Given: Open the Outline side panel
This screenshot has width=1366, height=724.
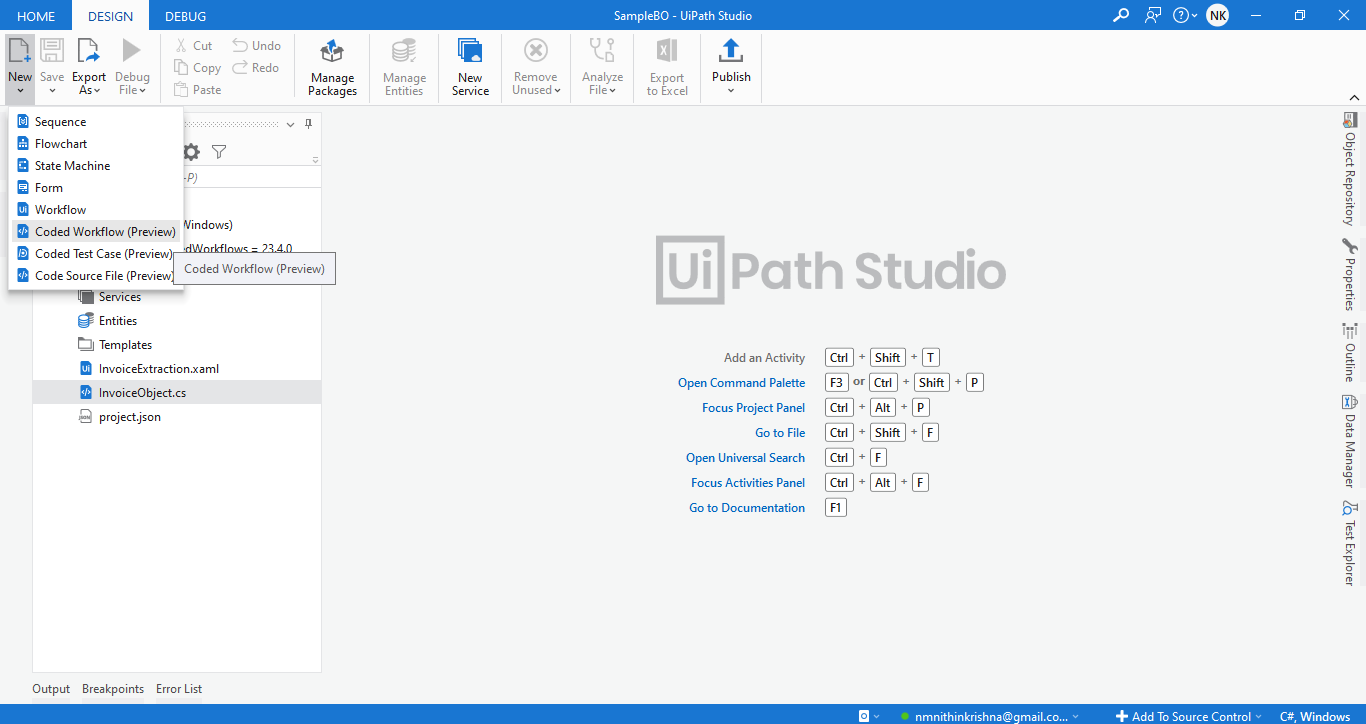Looking at the screenshot, I should (1349, 352).
